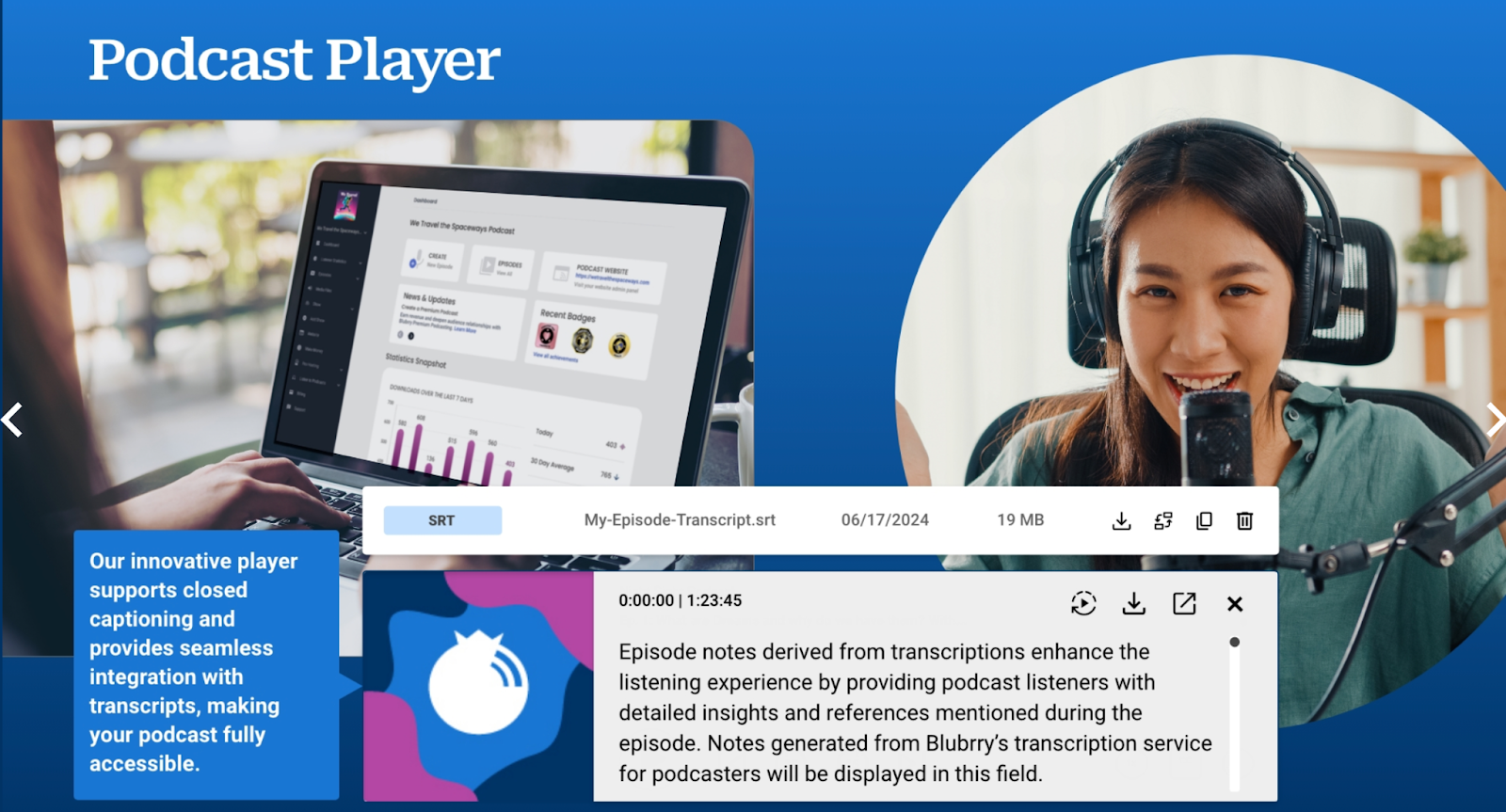Advance to the next slide arrow

coord(1496,419)
